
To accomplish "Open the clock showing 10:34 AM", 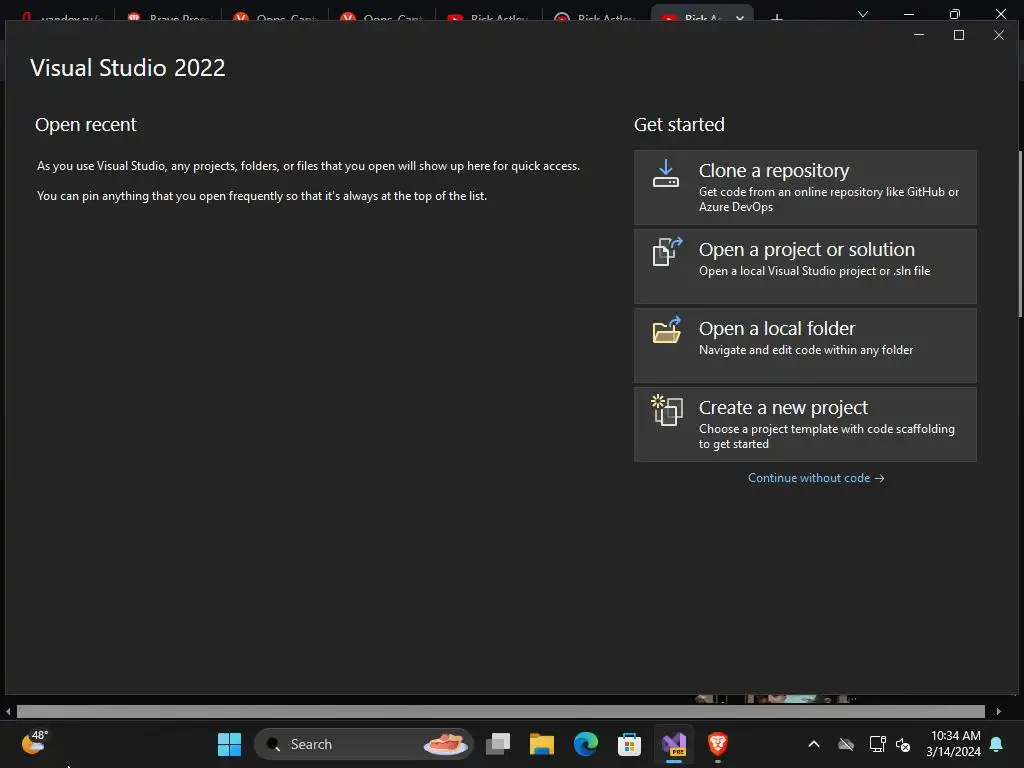I will [x=954, y=744].
